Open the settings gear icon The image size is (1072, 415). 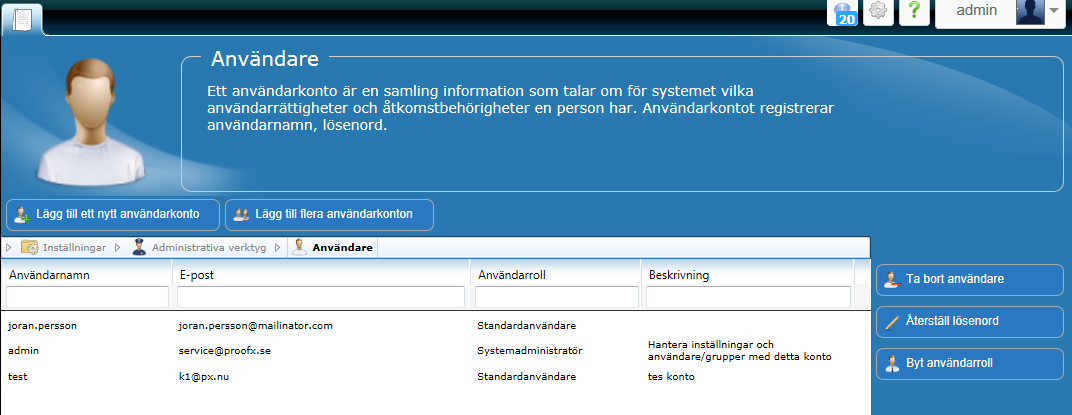[878, 13]
